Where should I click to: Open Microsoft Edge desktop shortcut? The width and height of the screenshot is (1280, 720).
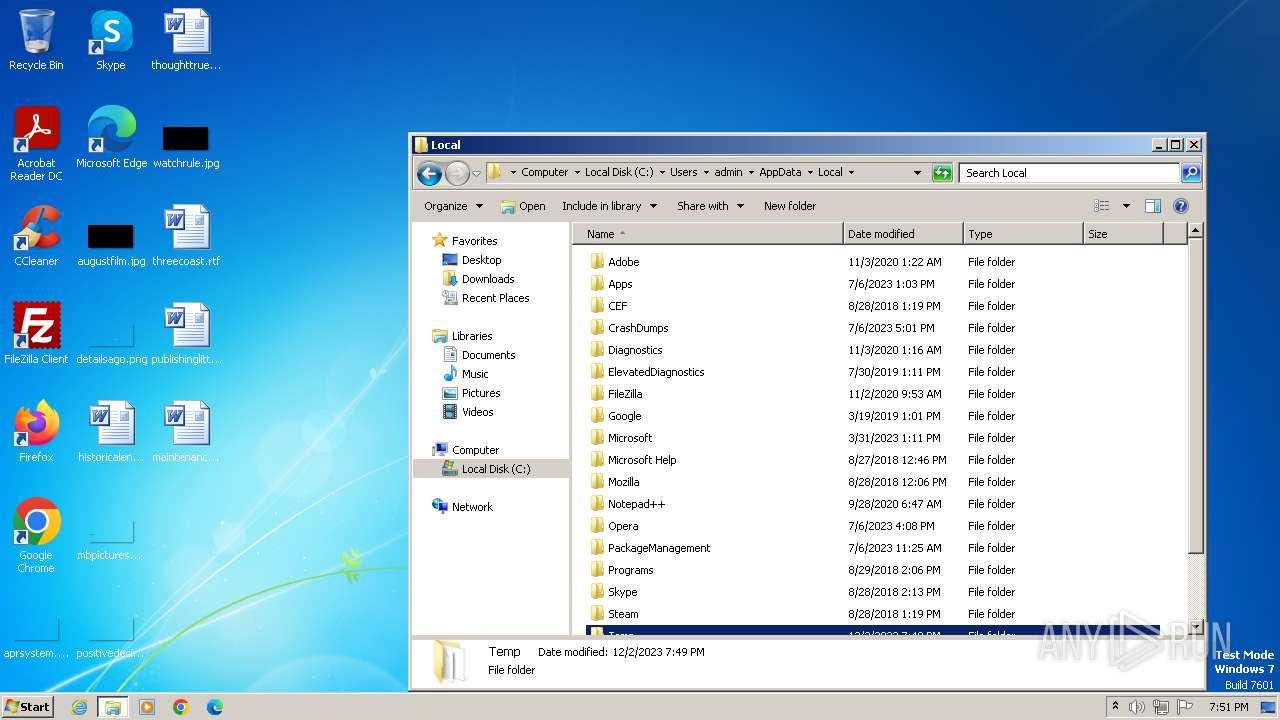(111, 138)
